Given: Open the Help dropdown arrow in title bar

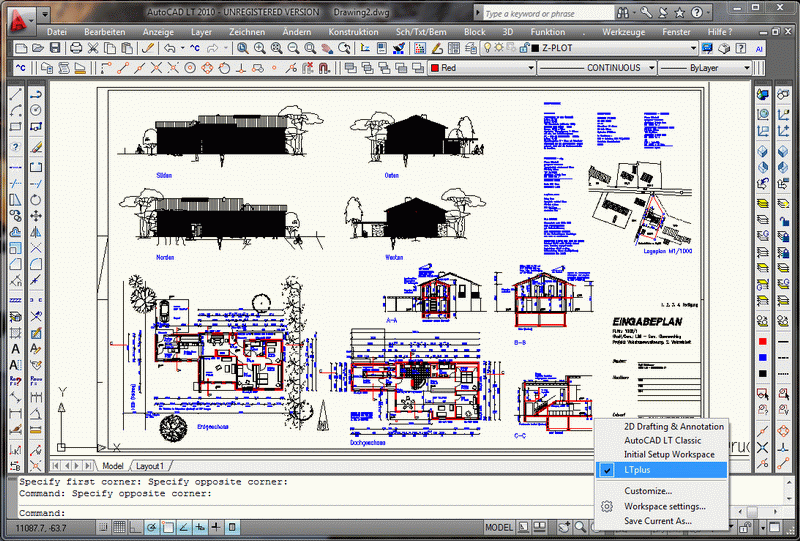Looking at the screenshot, I should 709,13.
